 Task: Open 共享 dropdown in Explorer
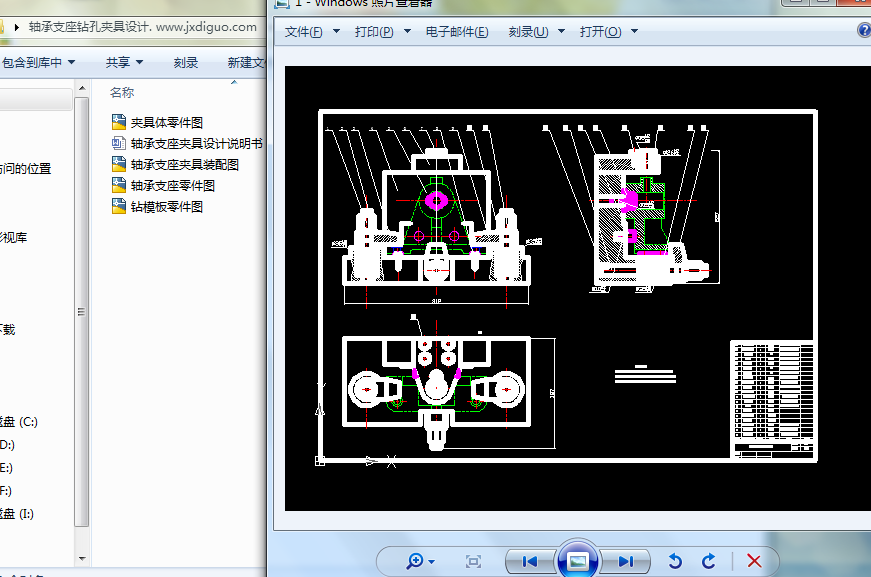click(124, 63)
